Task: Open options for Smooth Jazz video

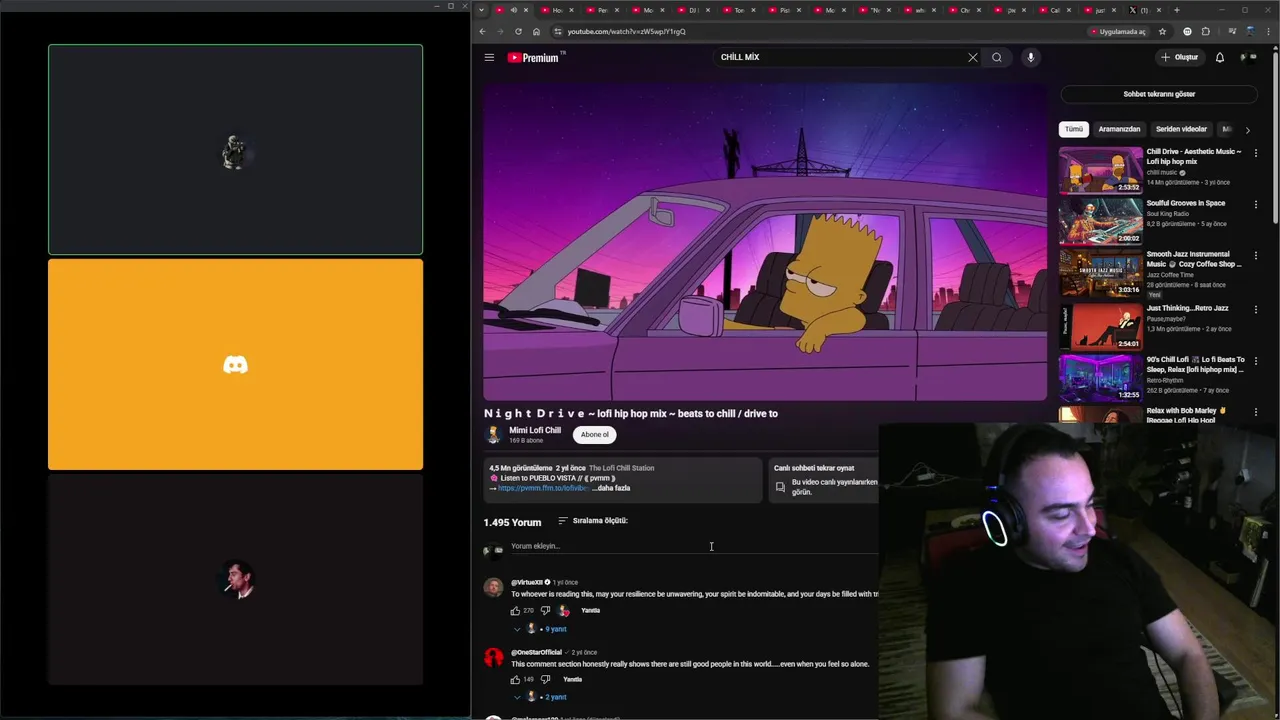Action: [x=1255, y=255]
